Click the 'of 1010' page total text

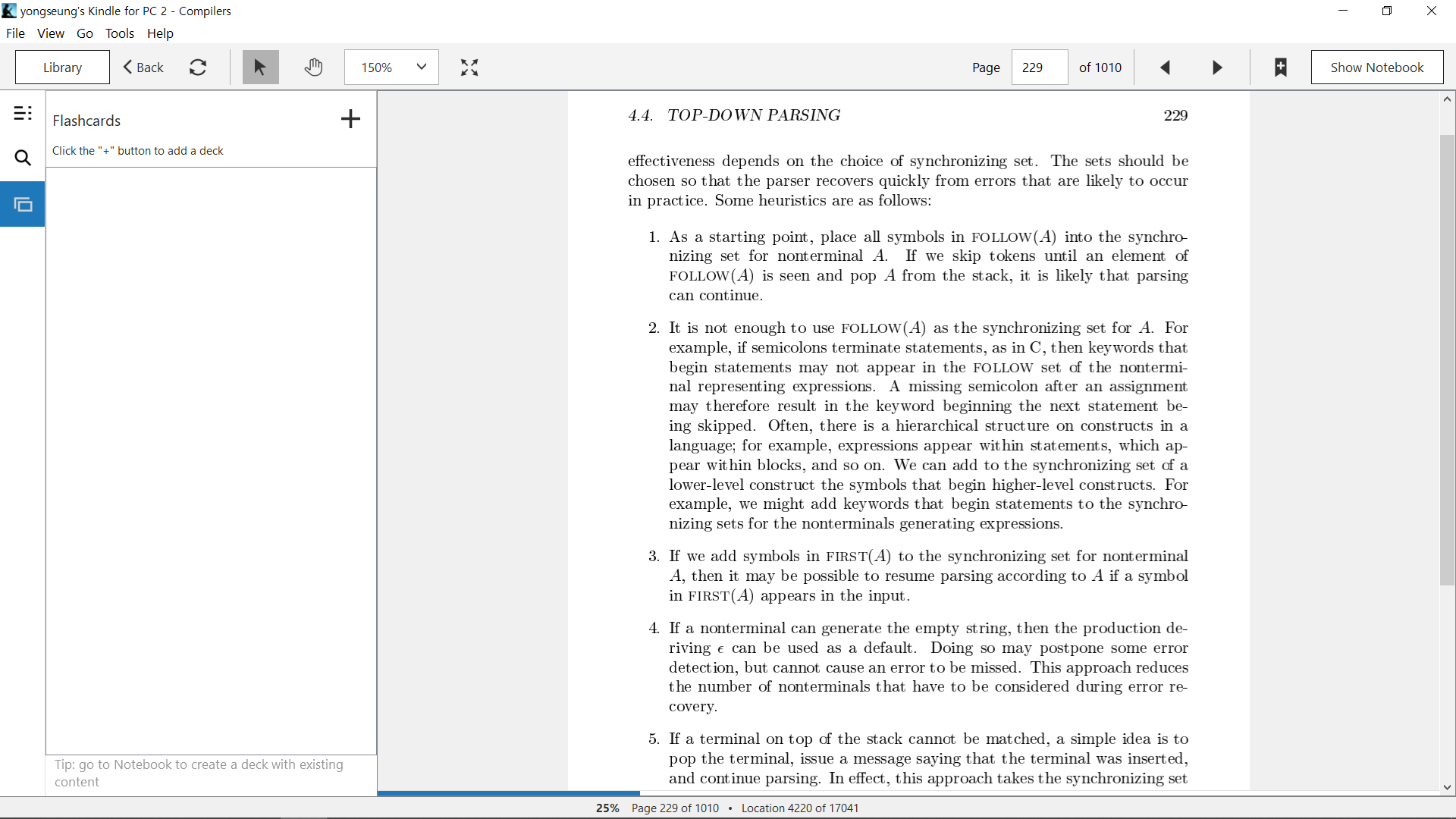point(1100,67)
